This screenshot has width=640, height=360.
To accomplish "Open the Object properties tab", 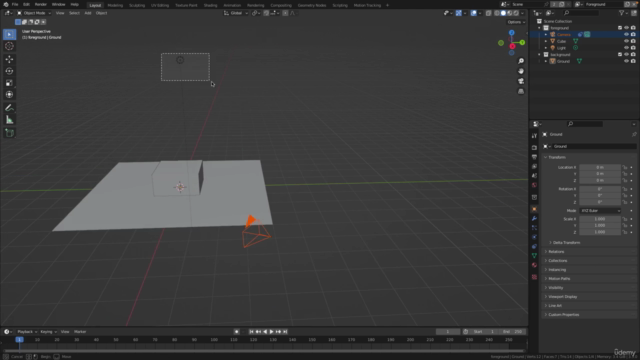I will 534,209.
